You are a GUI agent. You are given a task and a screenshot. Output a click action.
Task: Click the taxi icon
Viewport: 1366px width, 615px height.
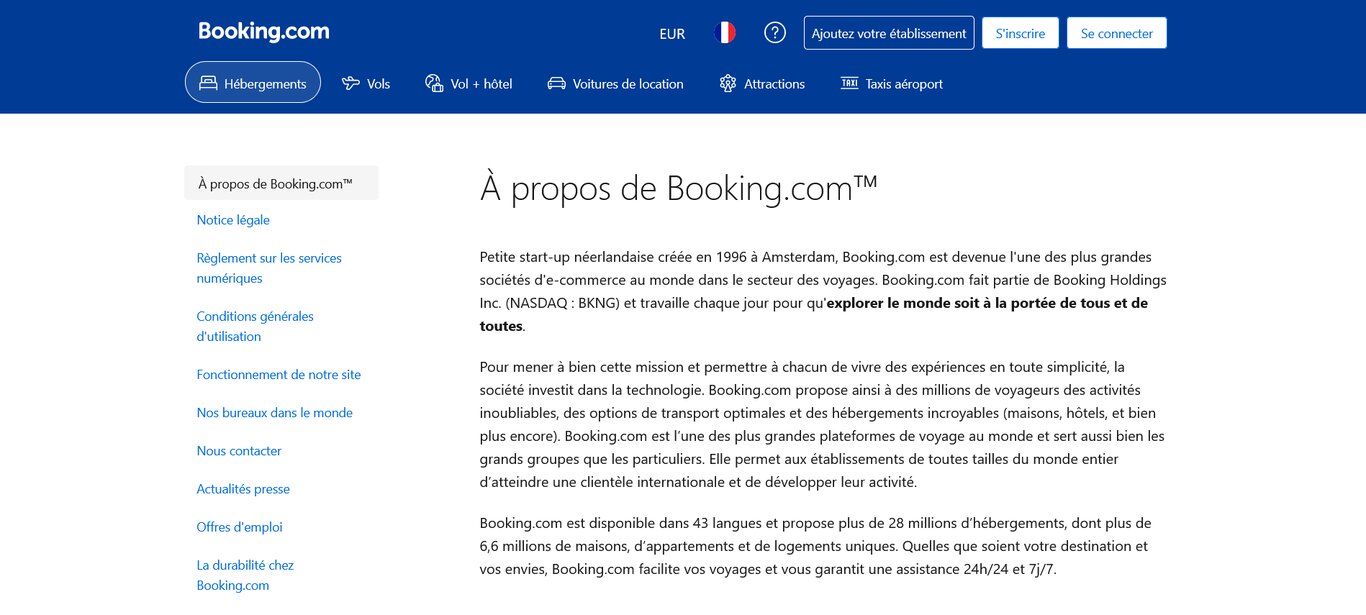(x=849, y=83)
